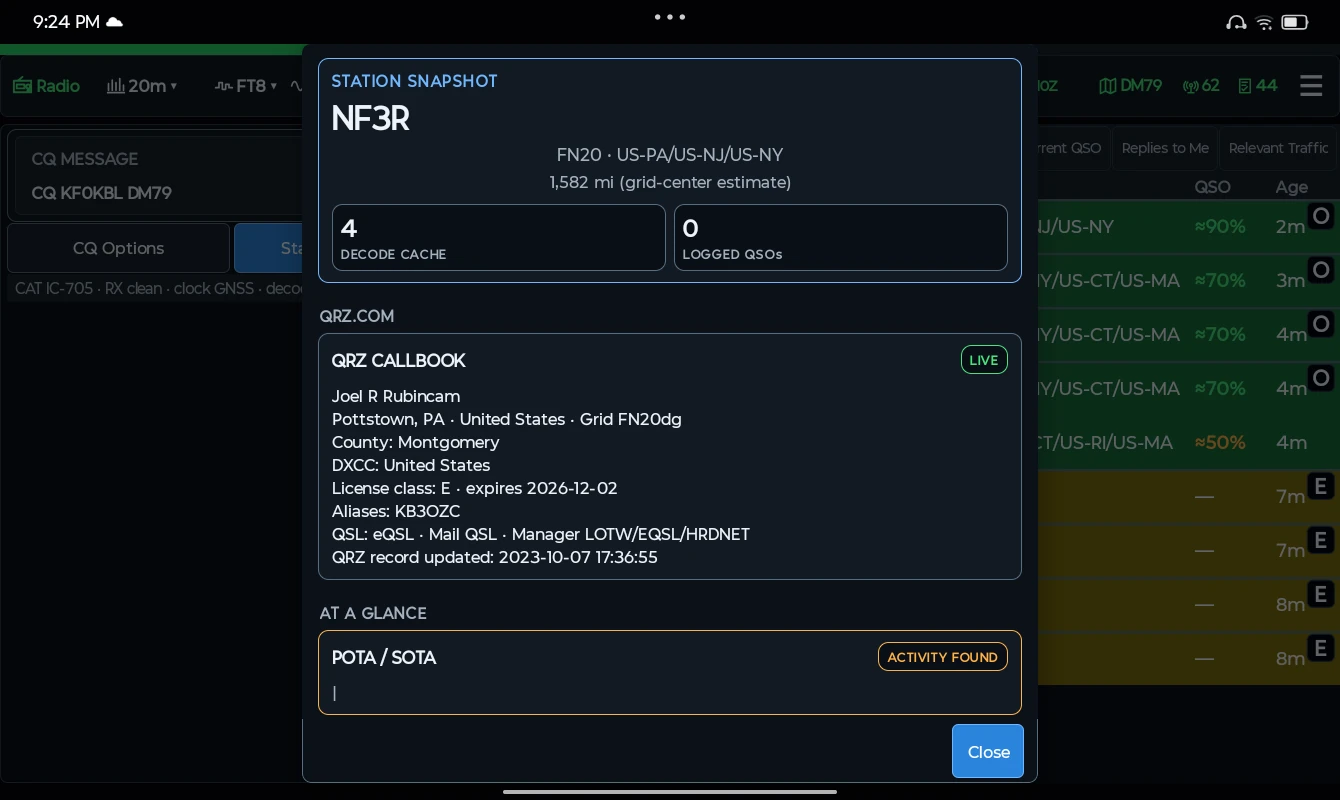
Task: Click the LIVE badge in QRZ Callbook
Action: (x=984, y=360)
